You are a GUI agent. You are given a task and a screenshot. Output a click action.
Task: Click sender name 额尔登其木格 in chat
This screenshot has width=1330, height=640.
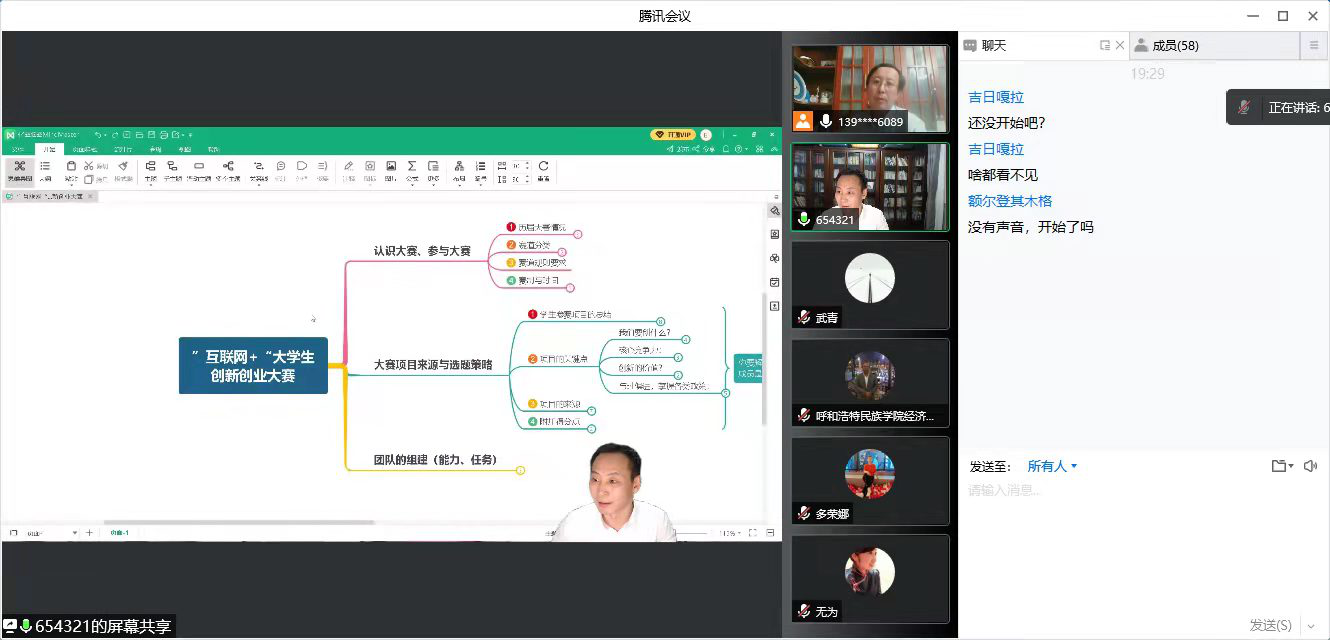(1010, 201)
